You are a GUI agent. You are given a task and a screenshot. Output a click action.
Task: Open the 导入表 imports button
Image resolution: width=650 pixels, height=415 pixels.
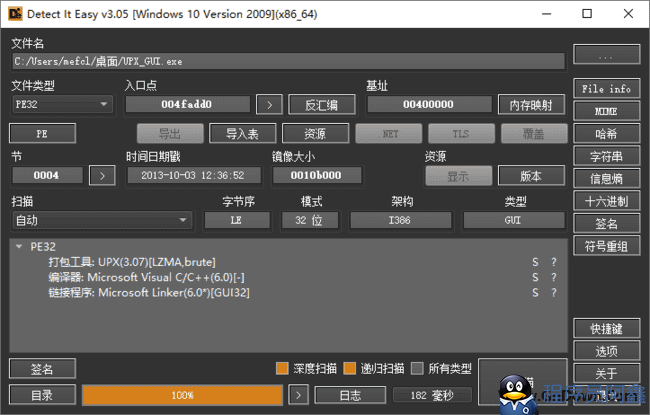(x=243, y=133)
